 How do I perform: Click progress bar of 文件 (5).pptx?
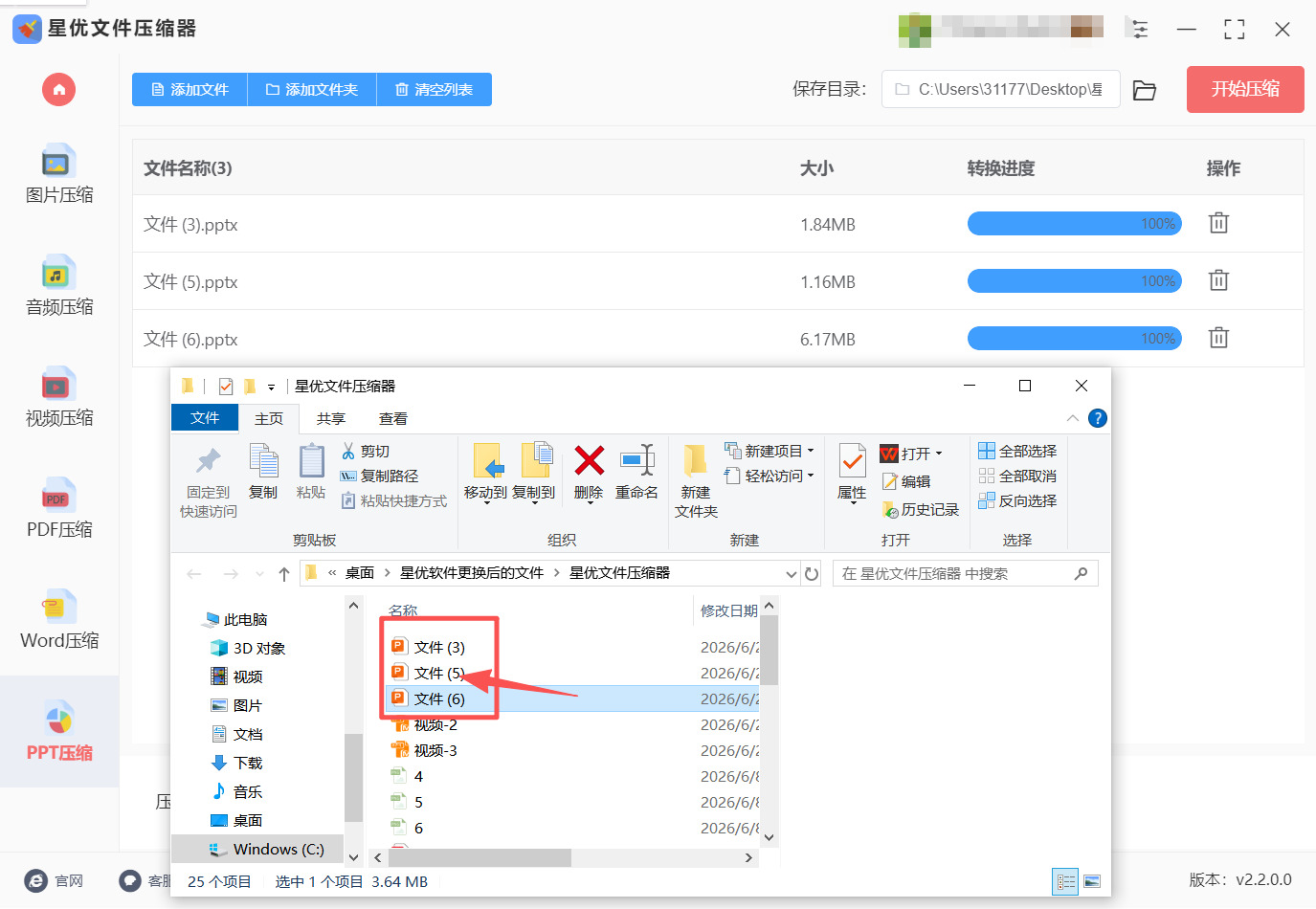(1075, 281)
